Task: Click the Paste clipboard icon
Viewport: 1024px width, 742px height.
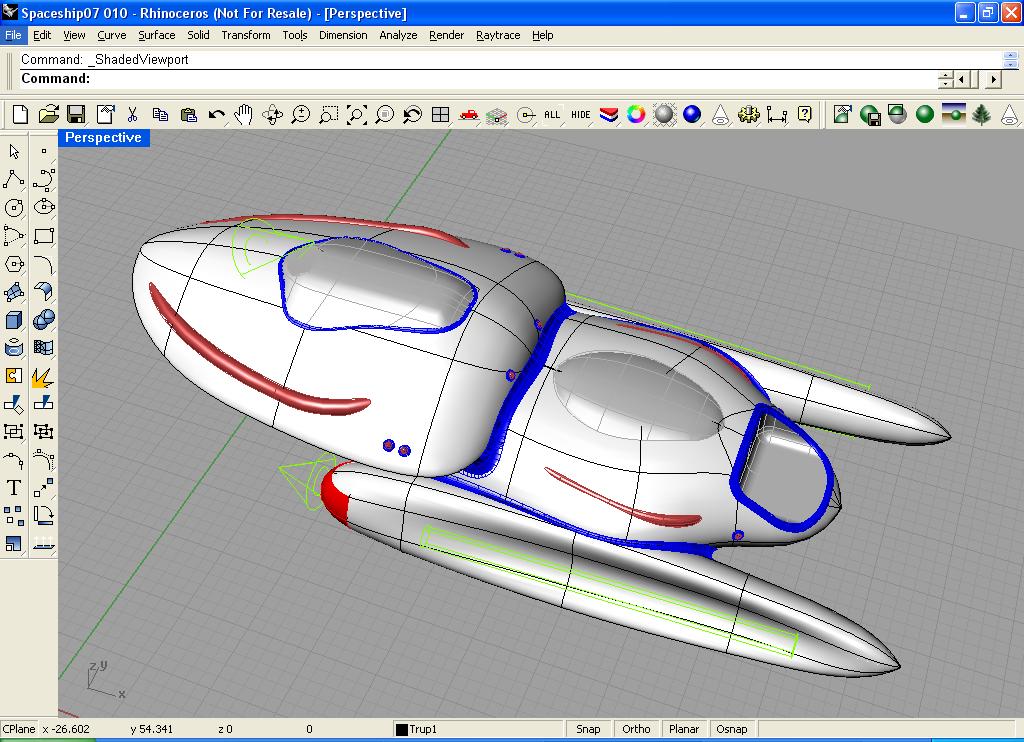Action: pyautogui.click(x=189, y=115)
